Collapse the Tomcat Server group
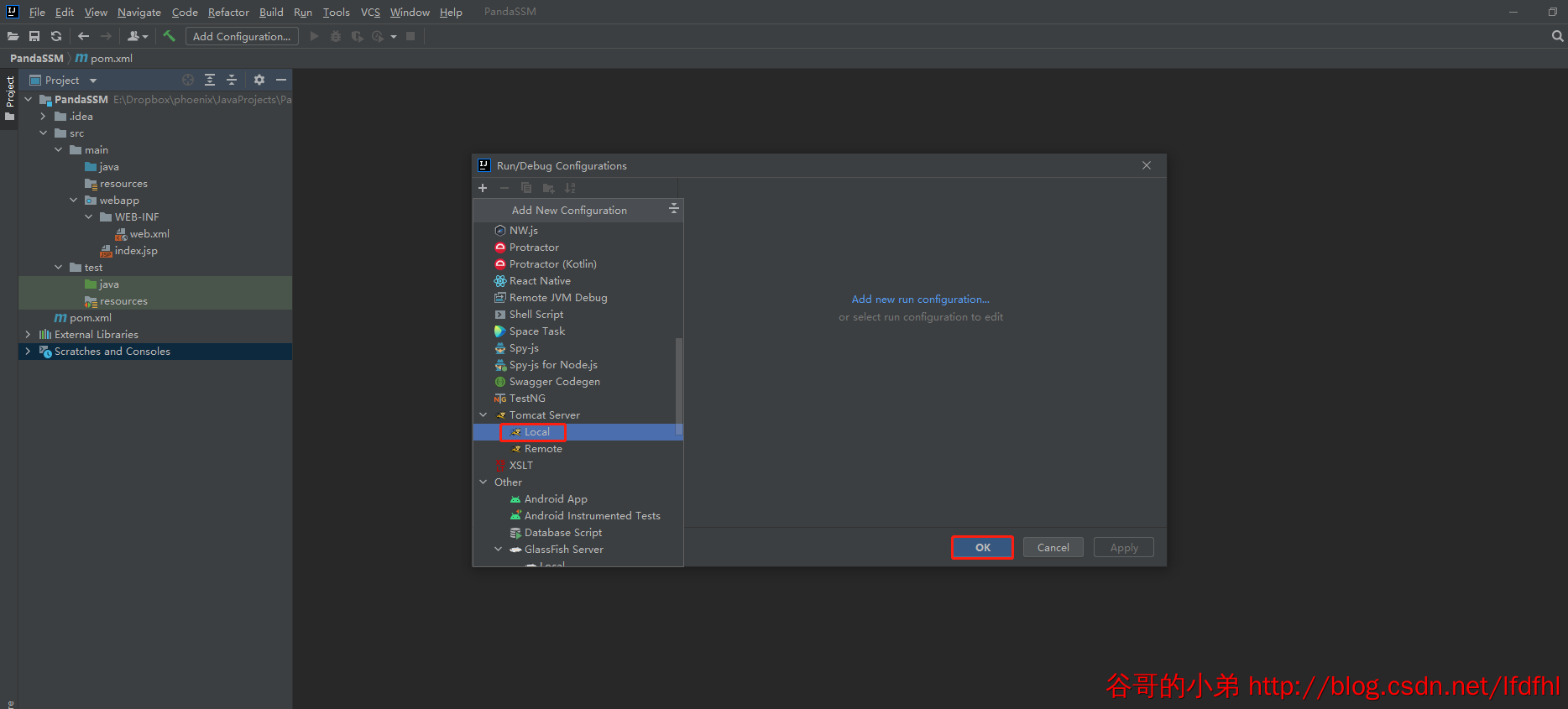The height and width of the screenshot is (709, 1568). (x=483, y=415)
